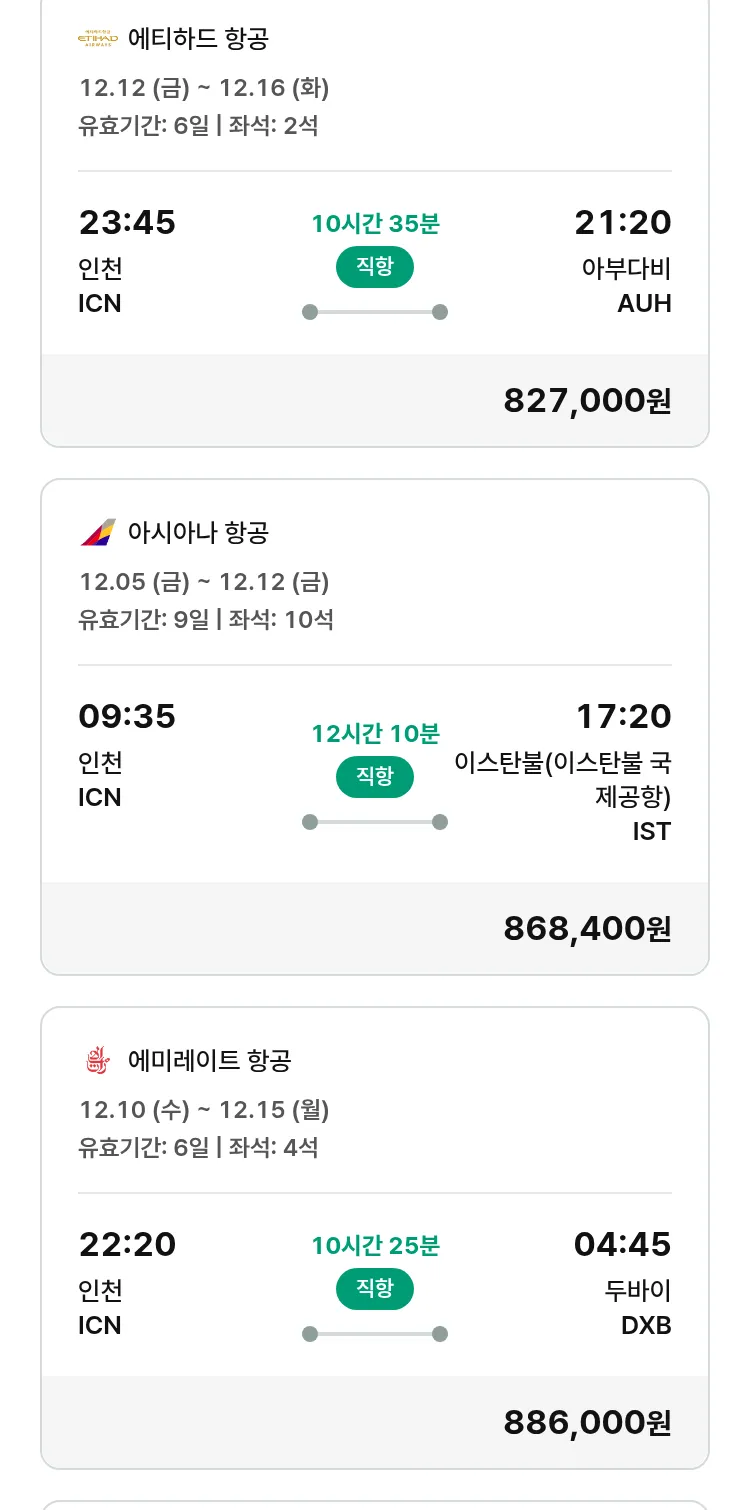
Task: Click the 23:45 인천 departure time
Action: click(x=127, y=223)
